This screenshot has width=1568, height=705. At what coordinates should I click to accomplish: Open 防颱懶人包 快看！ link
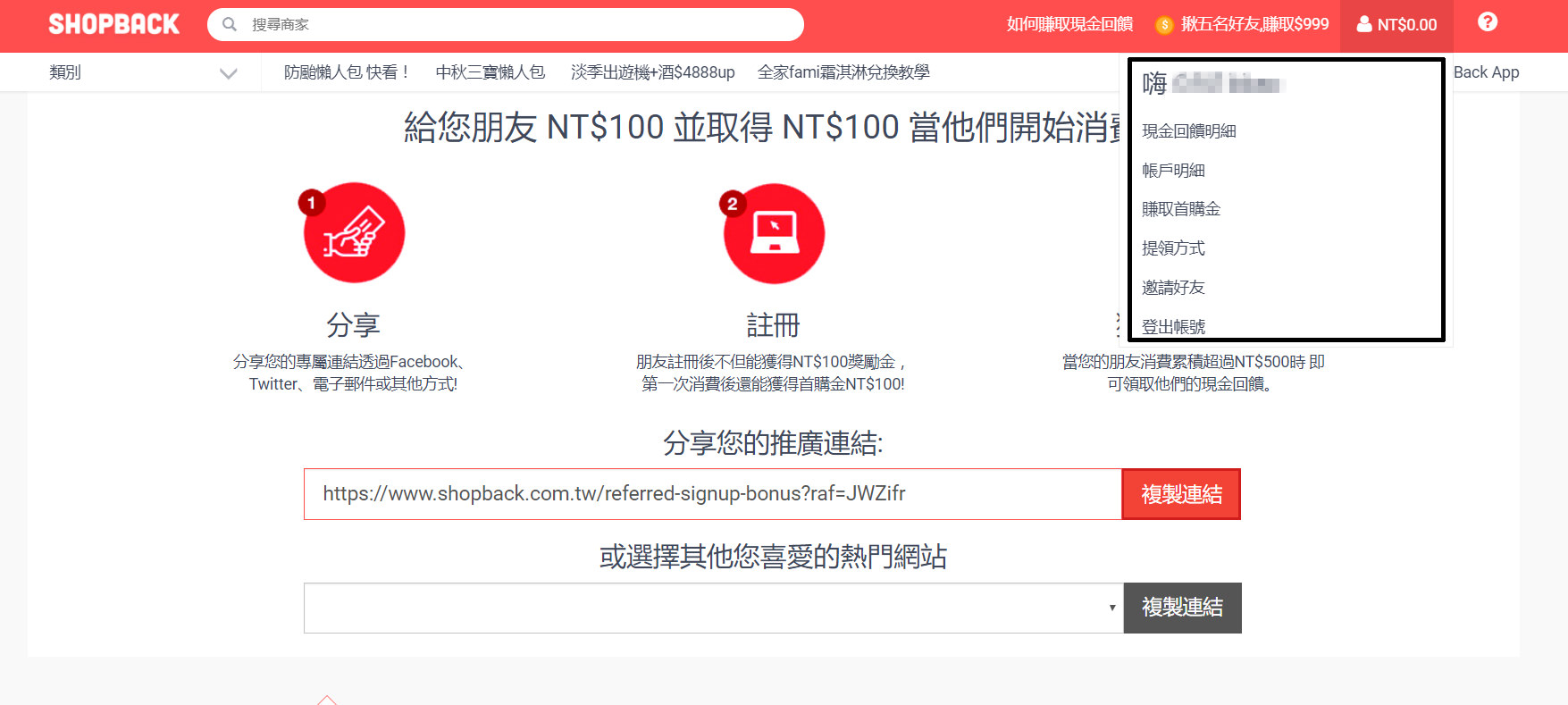tap(347, 72)
